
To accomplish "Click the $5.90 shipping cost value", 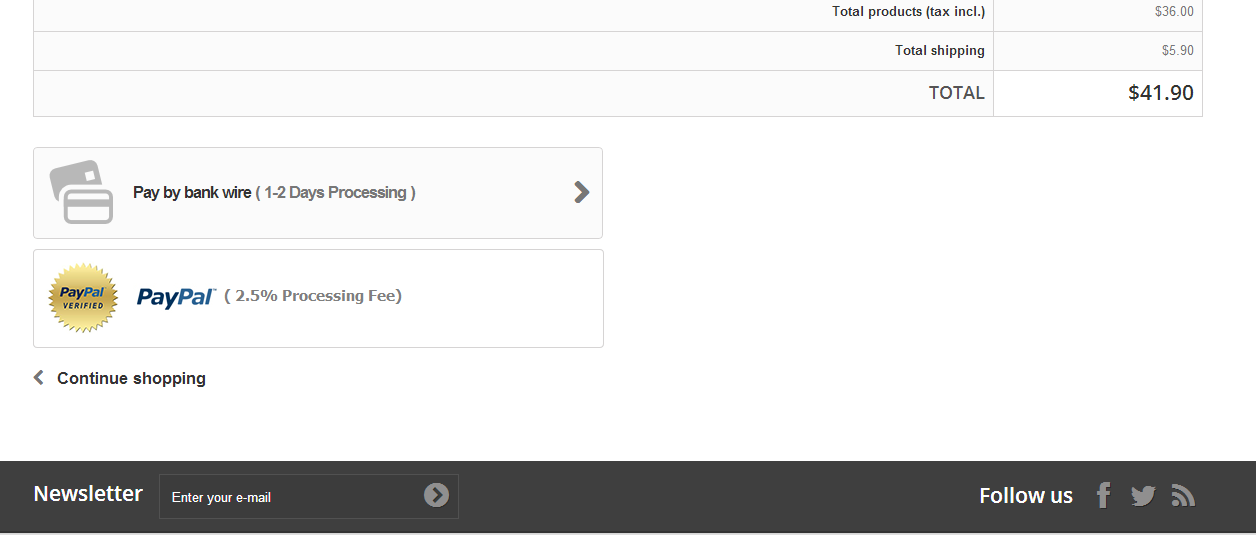I will (1177, 50).
